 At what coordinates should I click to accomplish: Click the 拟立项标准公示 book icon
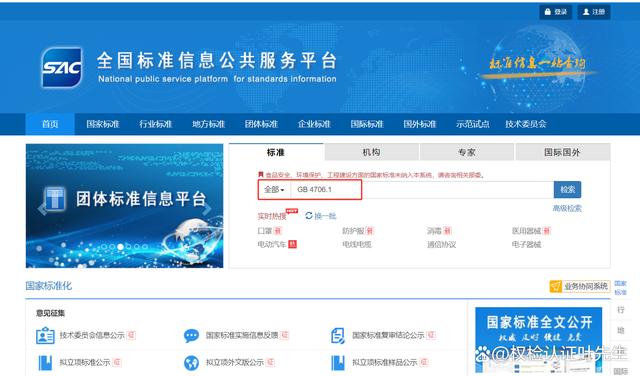pyautogui.click(x=45, y=363)
